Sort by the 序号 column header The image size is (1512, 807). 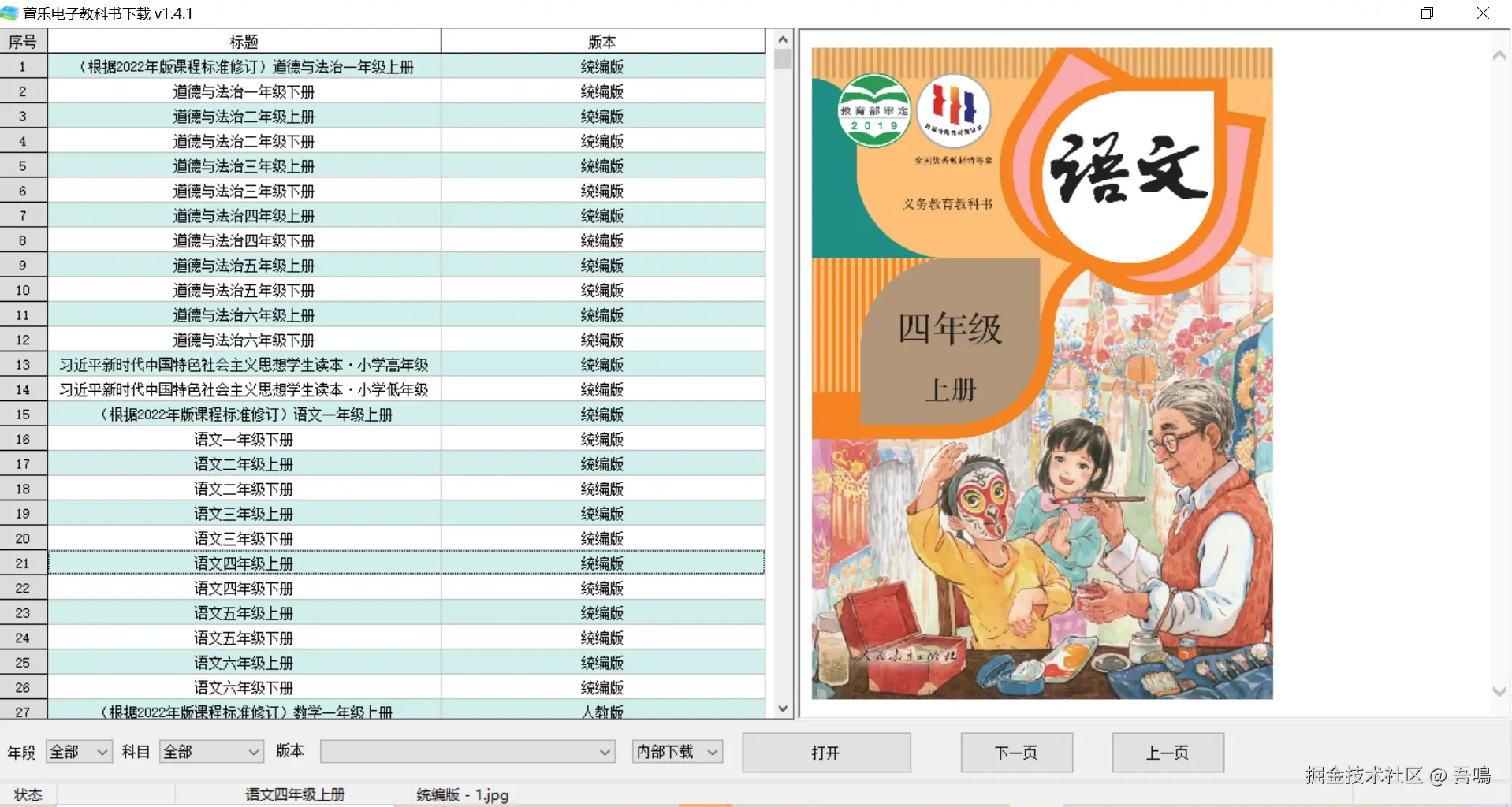24,42
